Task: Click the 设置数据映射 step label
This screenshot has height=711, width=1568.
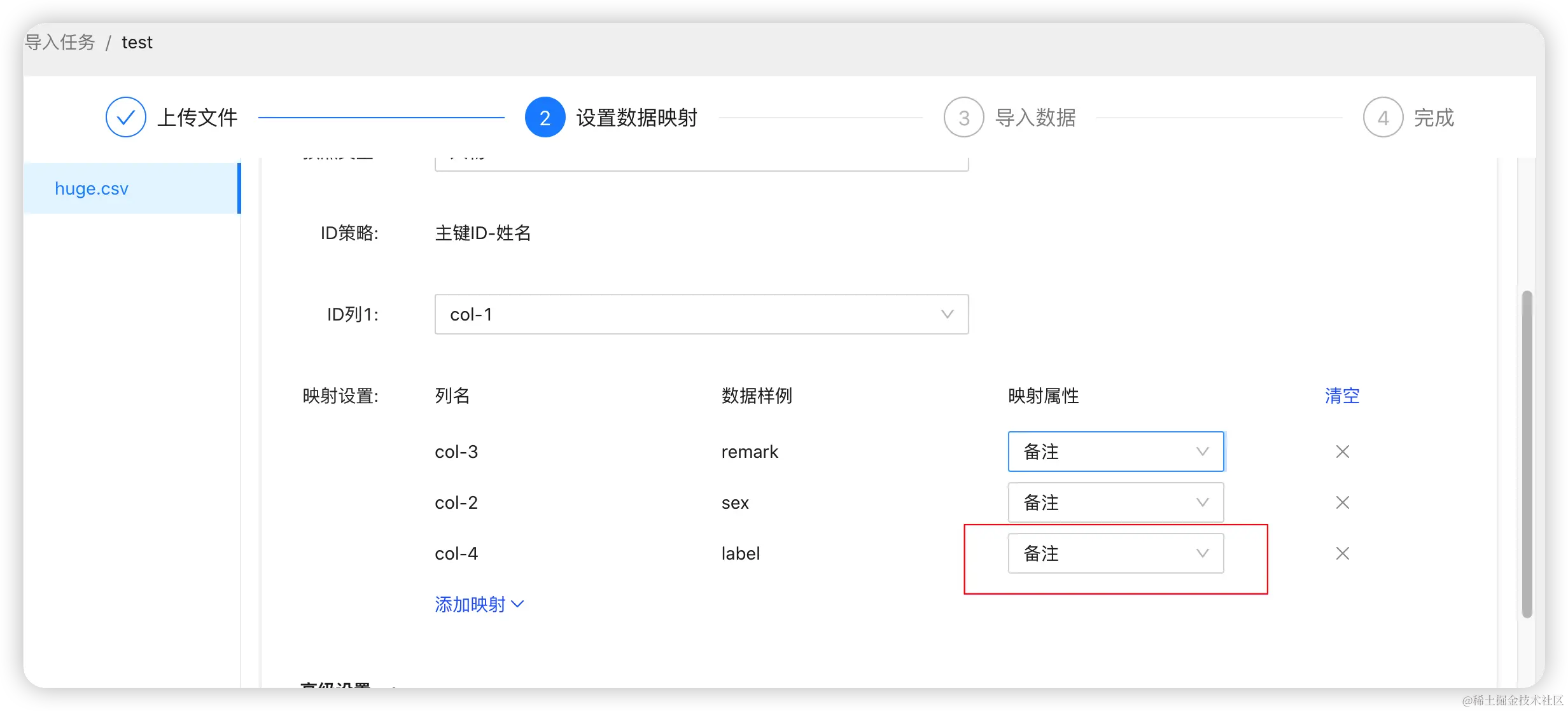Action: coord(638,117)
